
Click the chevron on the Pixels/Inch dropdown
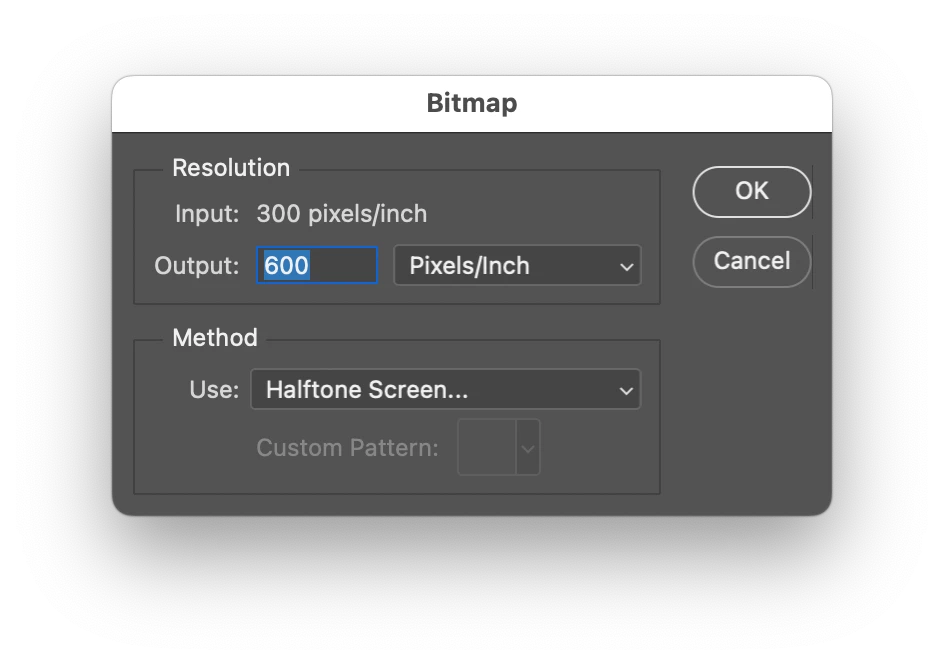click(627, 266)
